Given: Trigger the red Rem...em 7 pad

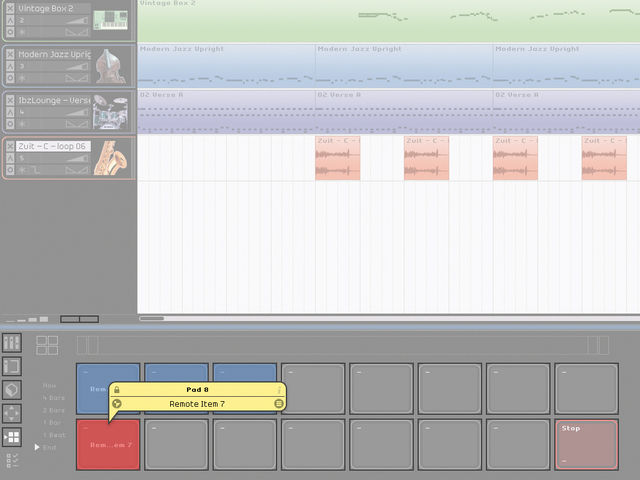Looking at the screenshot, I should click(x=108, y=444).
